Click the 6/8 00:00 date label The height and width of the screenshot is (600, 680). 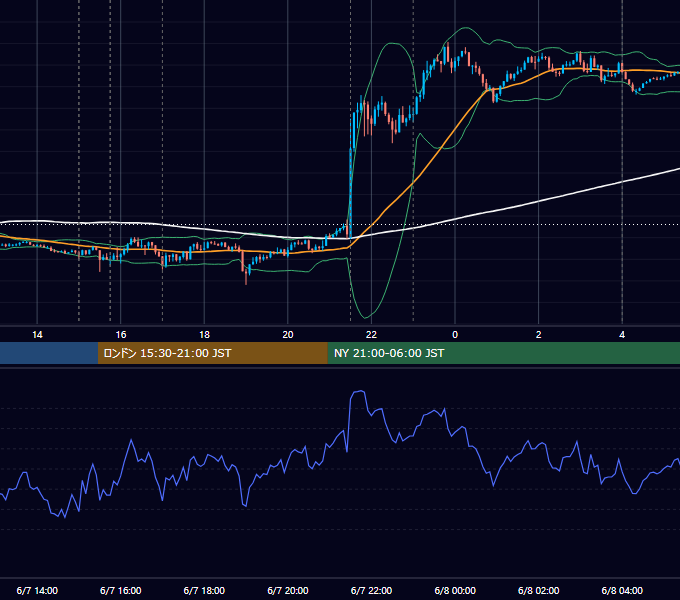[455, 590]
